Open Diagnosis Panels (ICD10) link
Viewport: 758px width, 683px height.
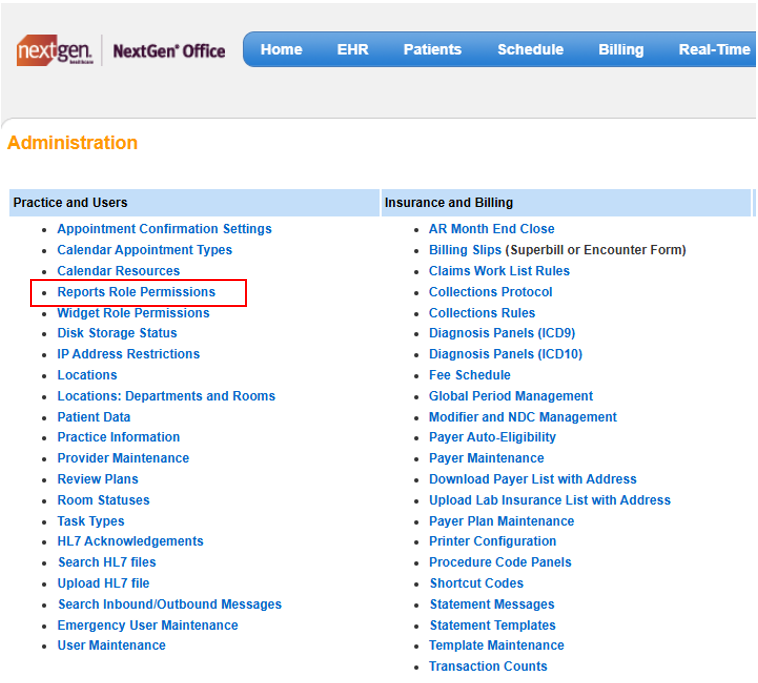click(x=505, y=354)
